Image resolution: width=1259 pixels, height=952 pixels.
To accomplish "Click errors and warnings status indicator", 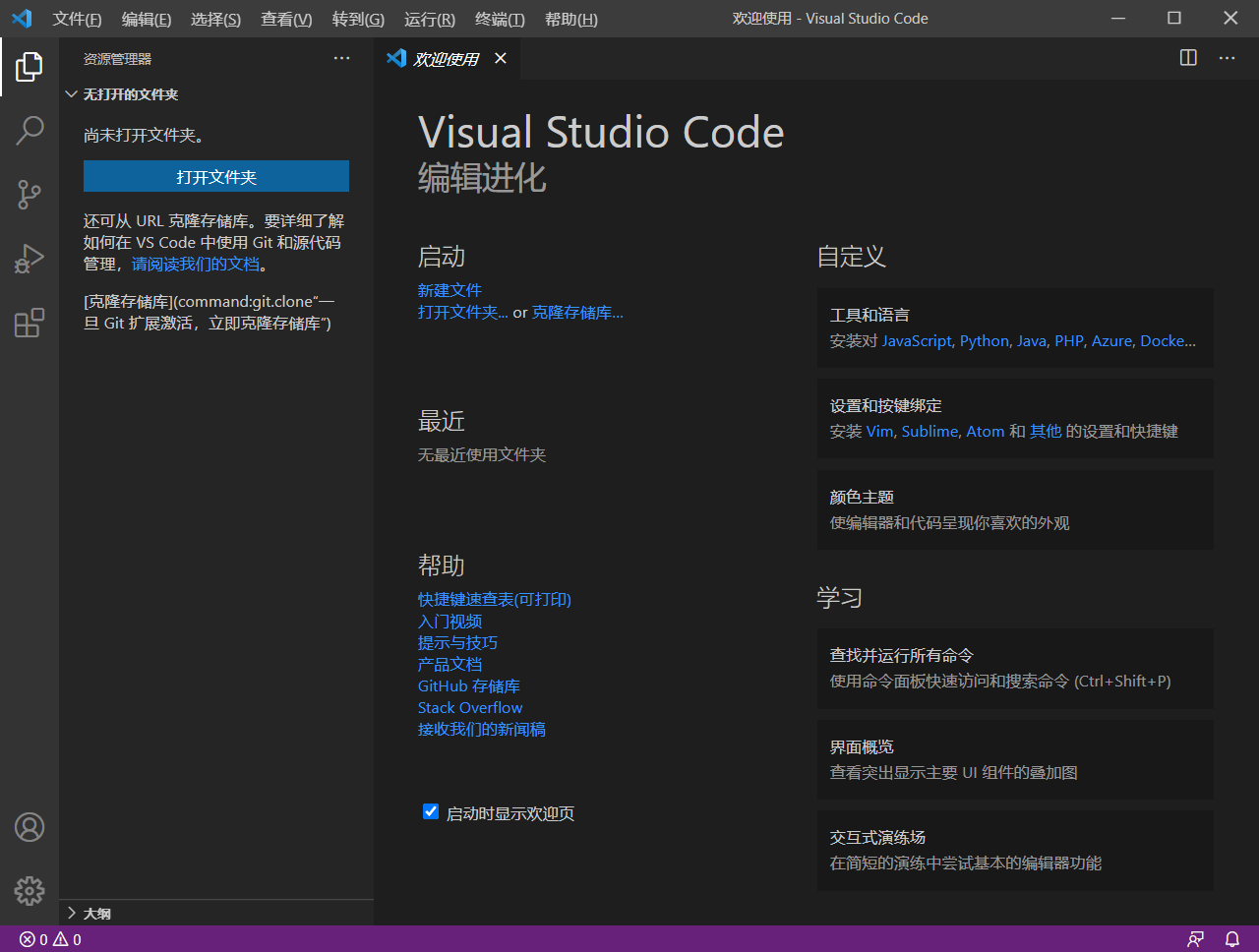I will point(50,939).
